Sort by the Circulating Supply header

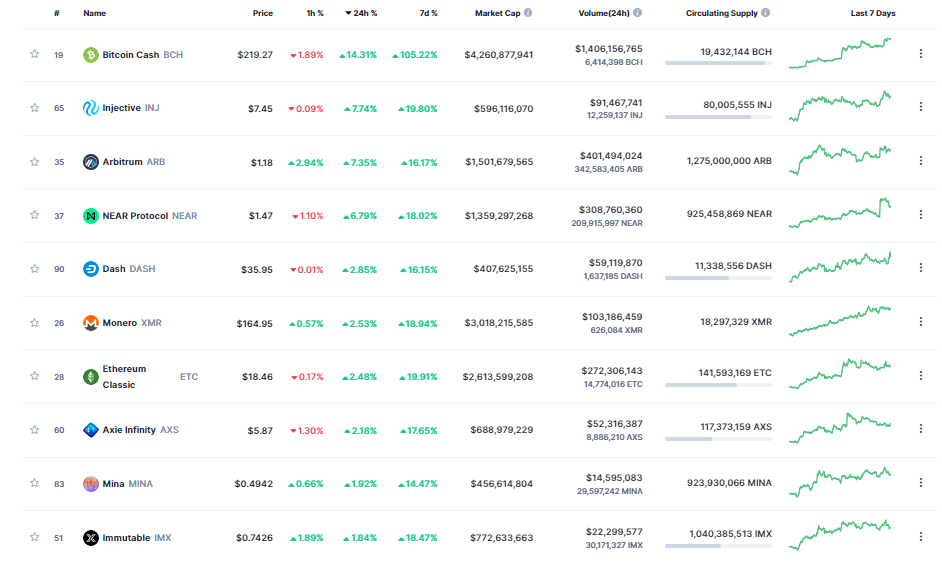(722, 13)
